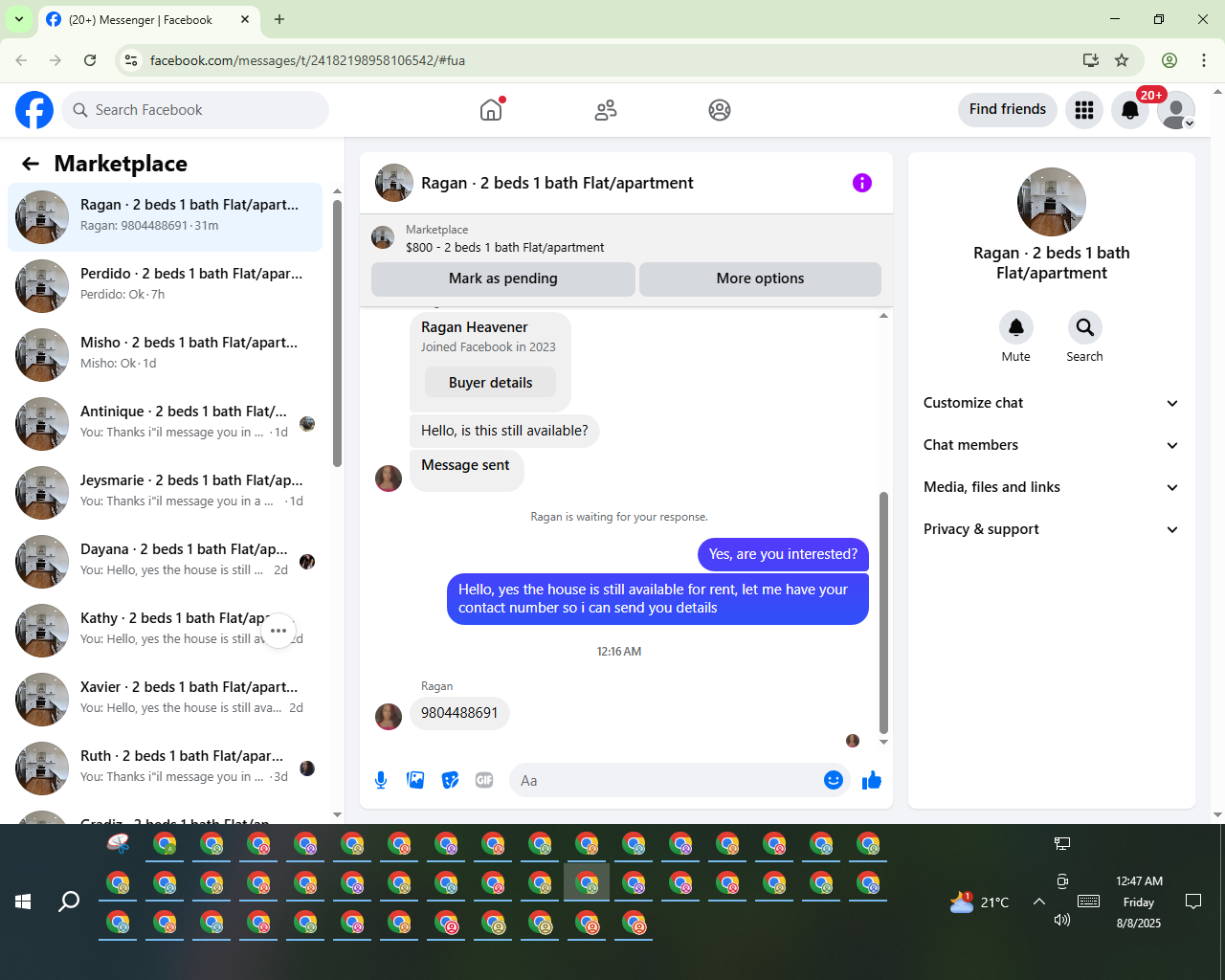Open site information icon in address bar

(x=131, y=60)
